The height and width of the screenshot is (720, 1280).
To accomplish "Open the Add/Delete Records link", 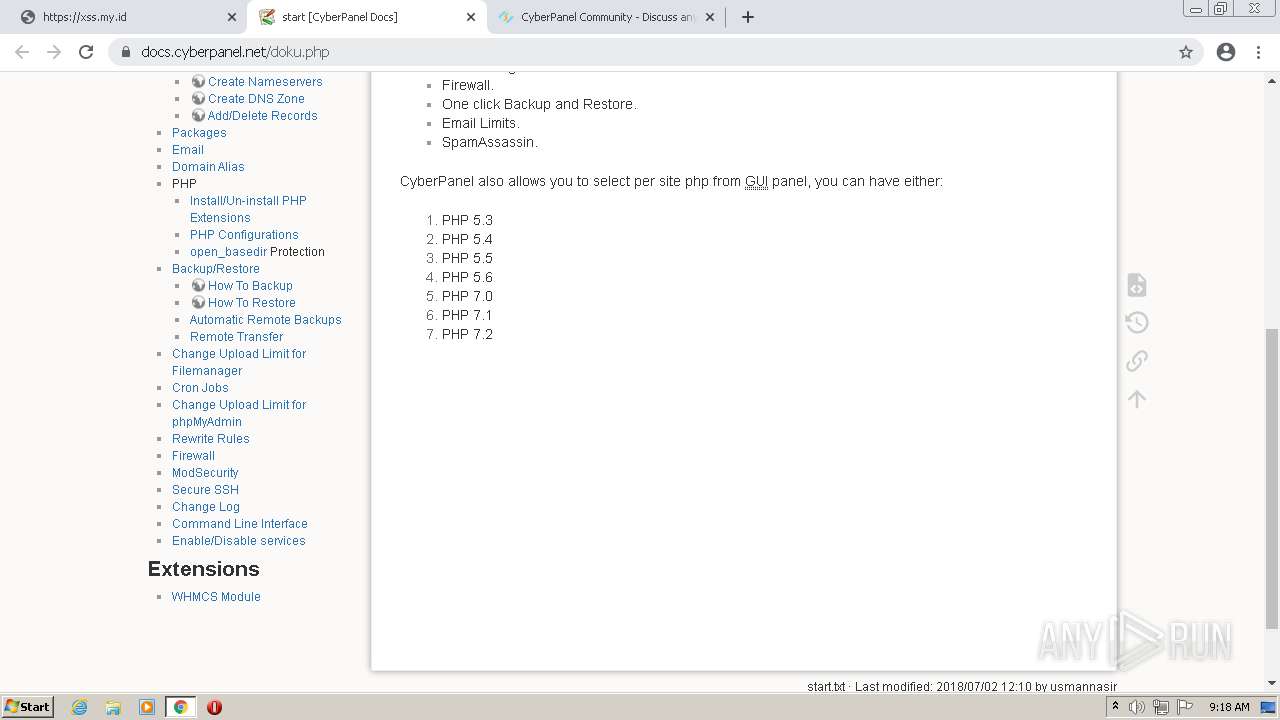I will tap(262, 115).
